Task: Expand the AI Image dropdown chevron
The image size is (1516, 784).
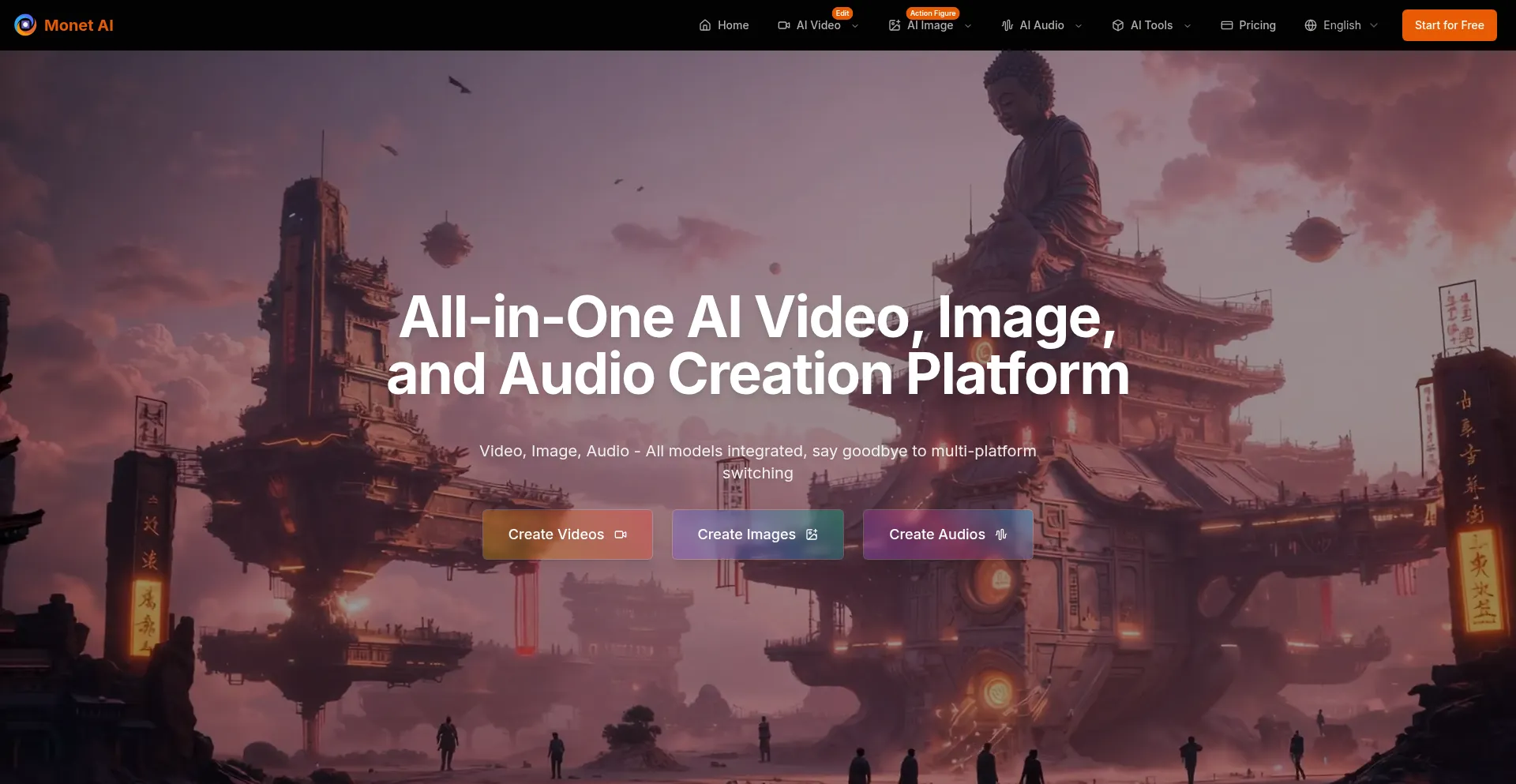Action: [x=968, y=26]
